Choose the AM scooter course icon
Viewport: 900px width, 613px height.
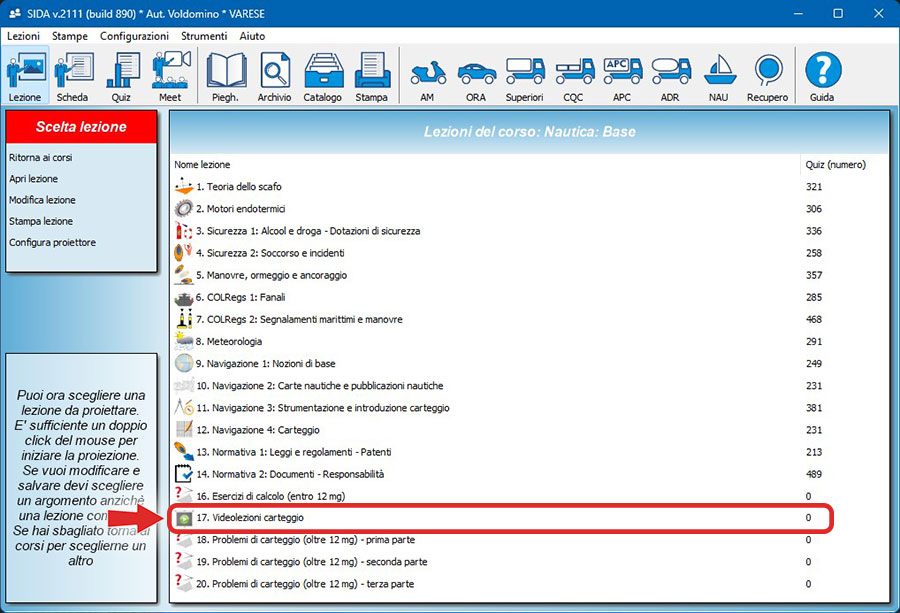coord(428,77)
